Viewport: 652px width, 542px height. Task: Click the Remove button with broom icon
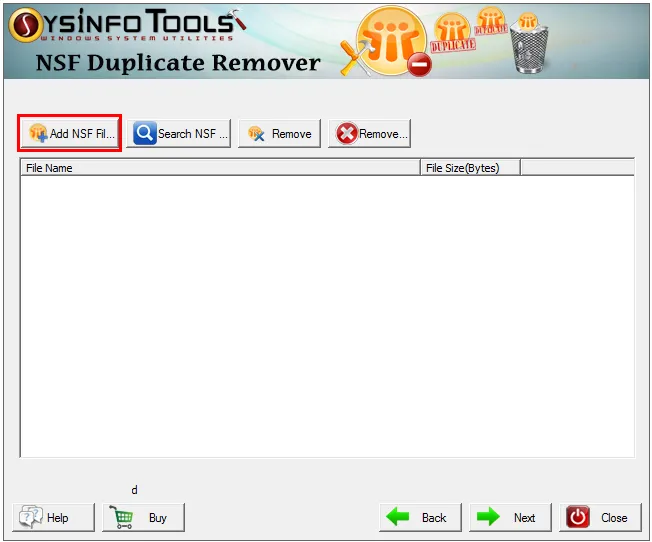click(279, 134)
